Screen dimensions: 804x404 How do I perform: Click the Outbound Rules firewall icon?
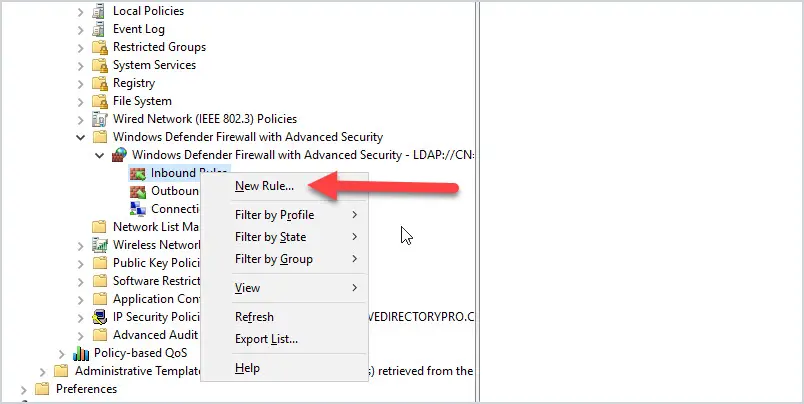point(138,191)
